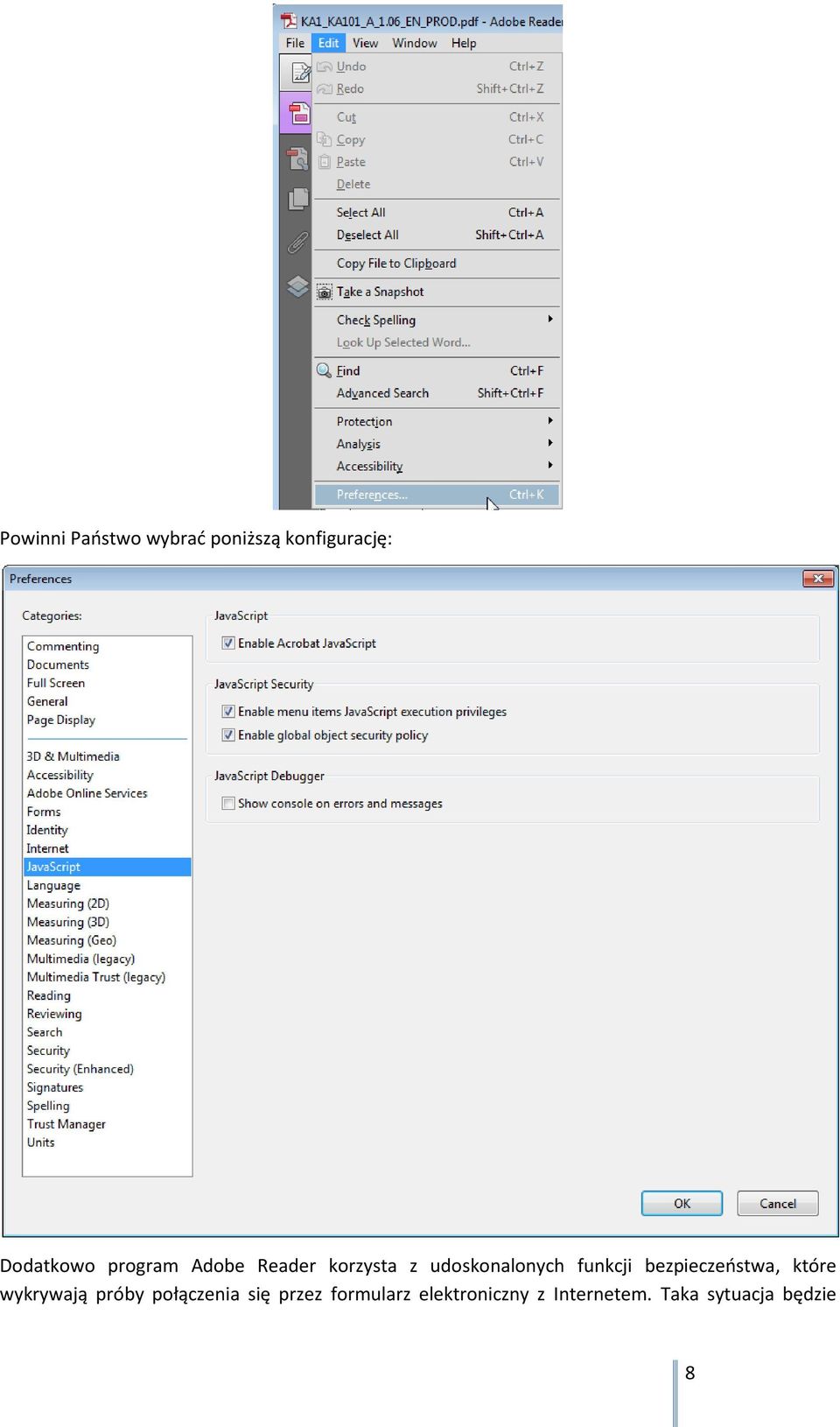This screenshot has height=1427, width=840.
Task: Select Documents category
Action: point(58,664)
